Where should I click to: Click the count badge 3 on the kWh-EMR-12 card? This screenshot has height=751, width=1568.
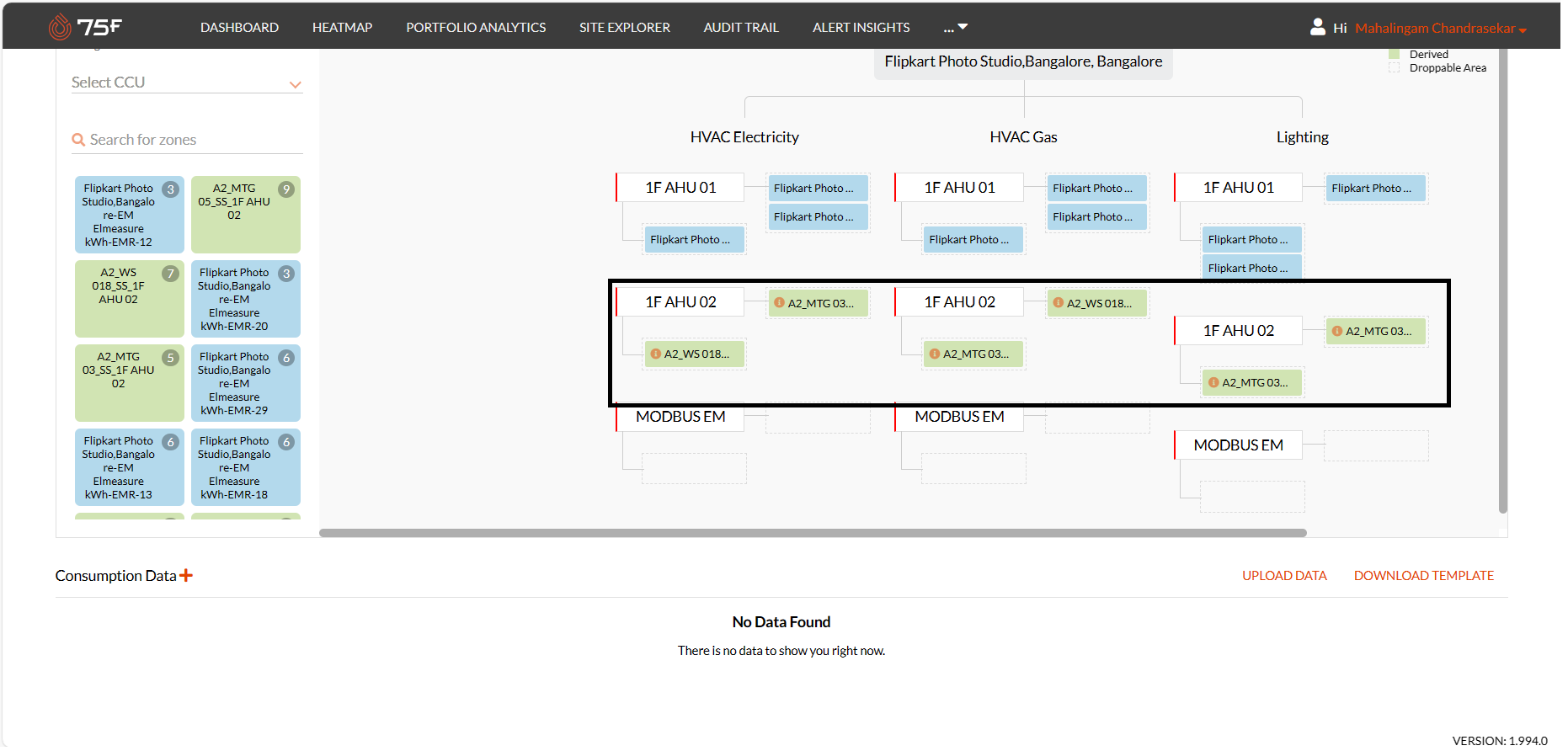(x=171, y=189)
